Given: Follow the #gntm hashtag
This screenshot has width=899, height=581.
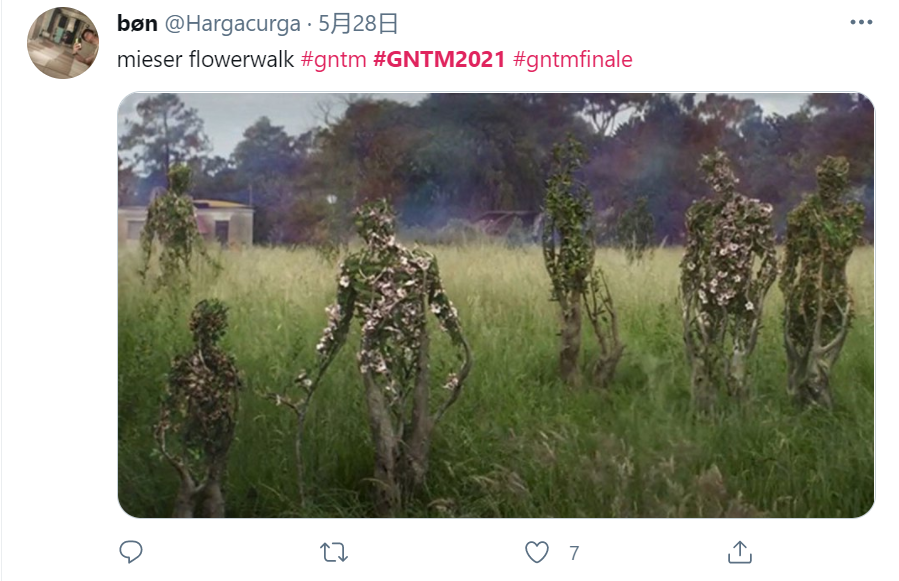Looking at the screenshot, I should [334, 59].
